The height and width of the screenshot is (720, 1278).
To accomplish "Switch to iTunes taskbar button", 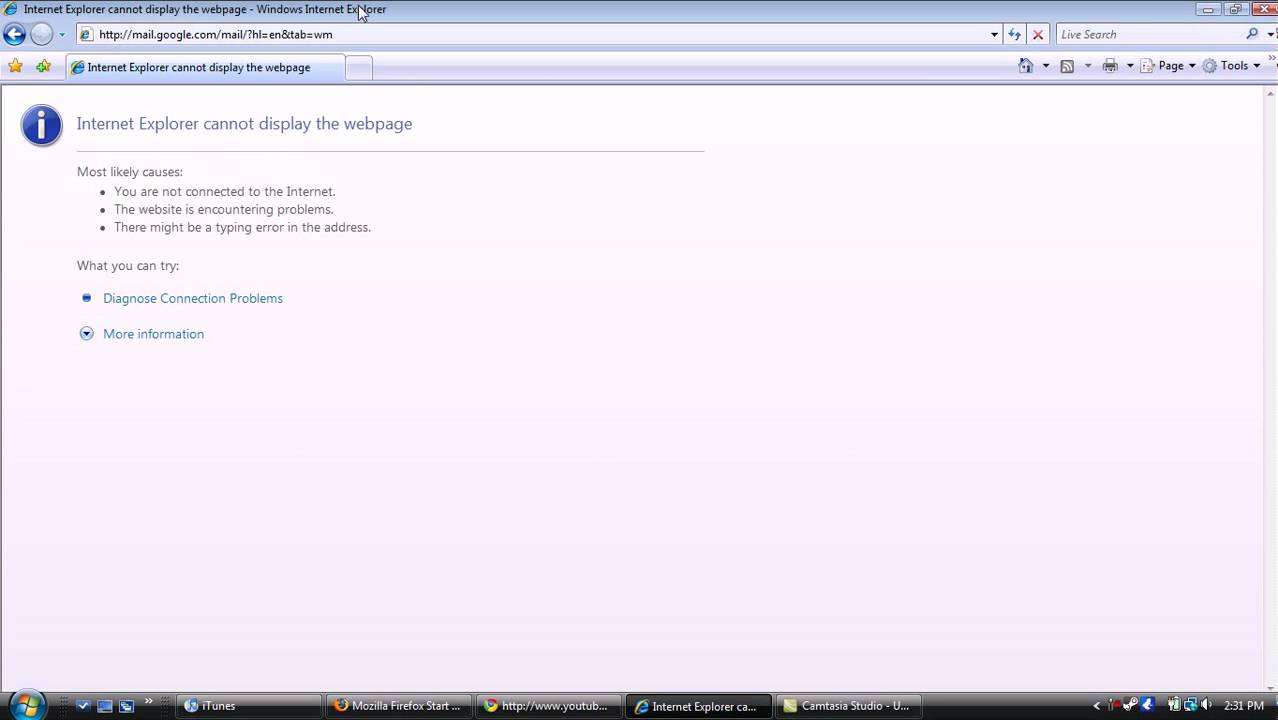I will [249, 706].
